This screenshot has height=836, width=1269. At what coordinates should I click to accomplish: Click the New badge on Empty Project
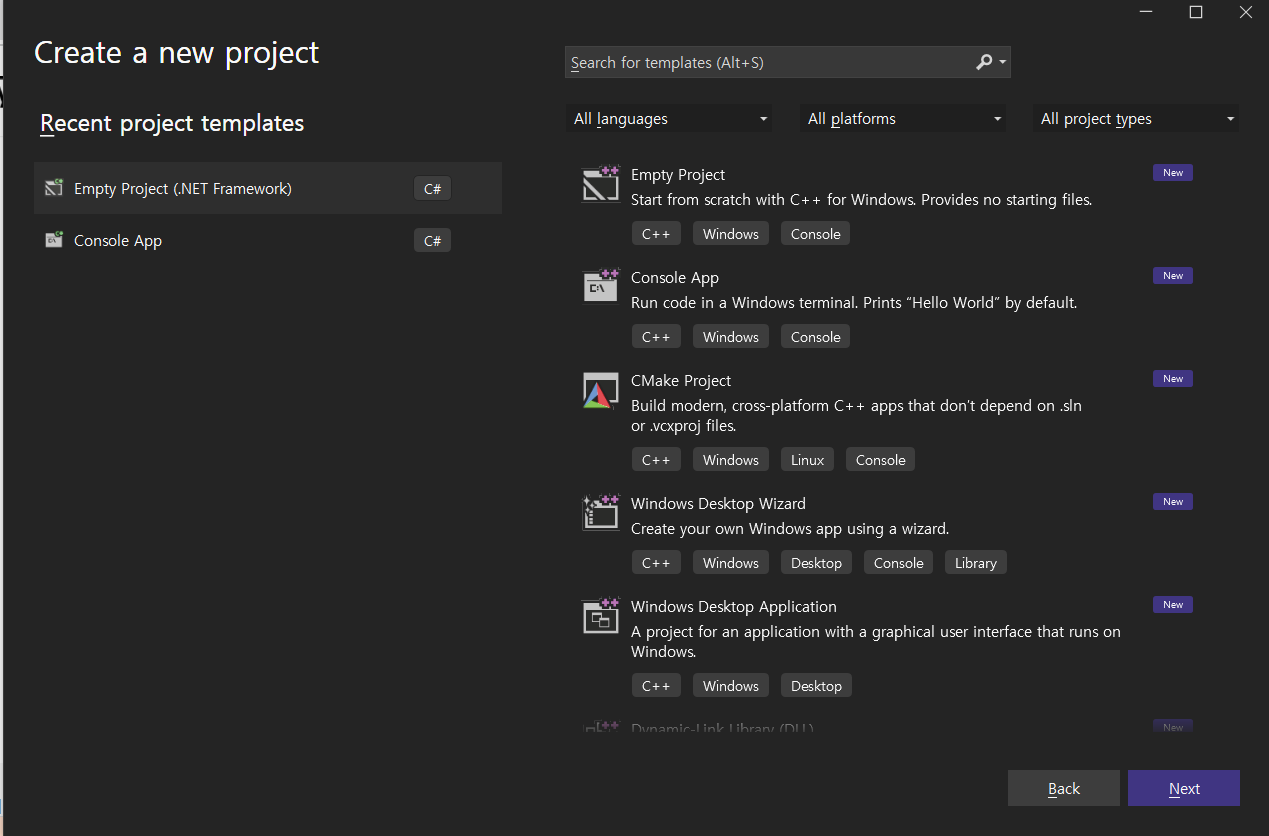[1173, 173]
